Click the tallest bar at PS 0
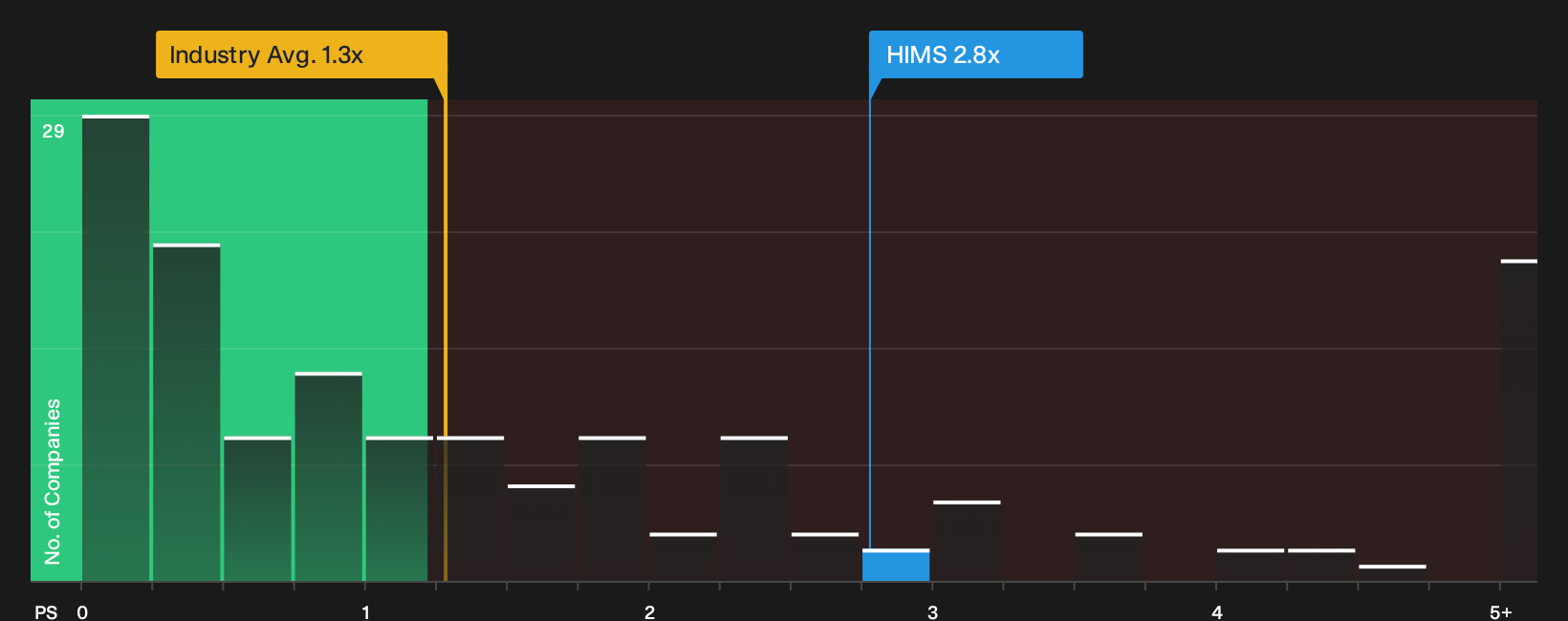 tap(116, 348)
